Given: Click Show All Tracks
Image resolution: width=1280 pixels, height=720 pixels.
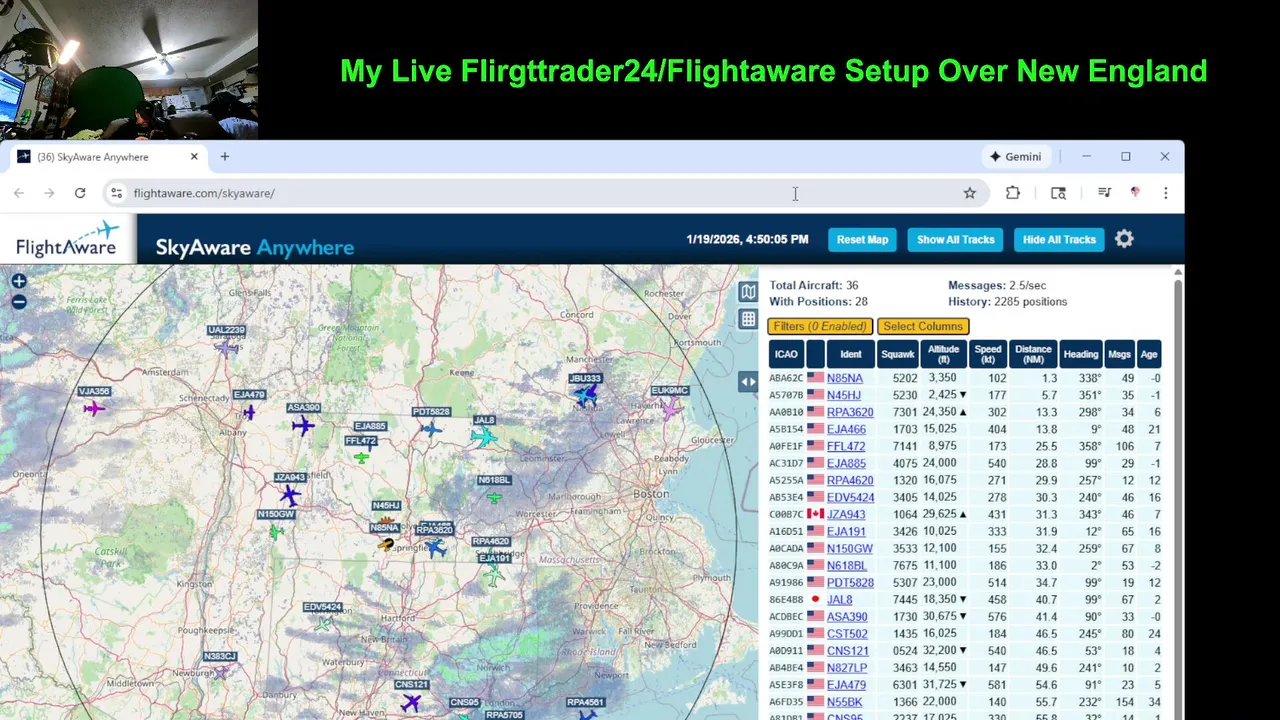Looking at the screenshot, I should pos(955,239).
